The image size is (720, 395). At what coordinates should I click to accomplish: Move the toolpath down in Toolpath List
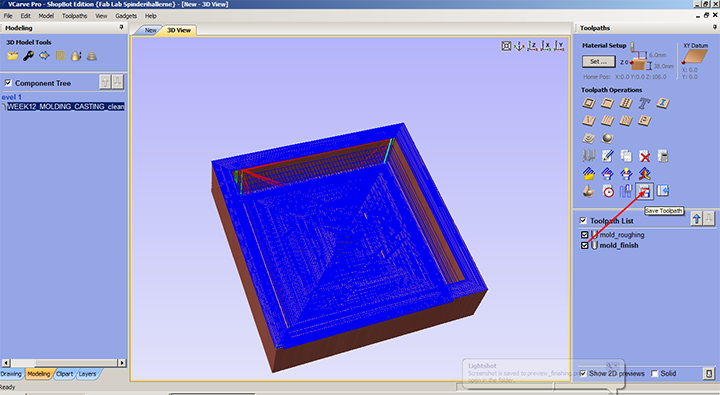tap(709, 219)
